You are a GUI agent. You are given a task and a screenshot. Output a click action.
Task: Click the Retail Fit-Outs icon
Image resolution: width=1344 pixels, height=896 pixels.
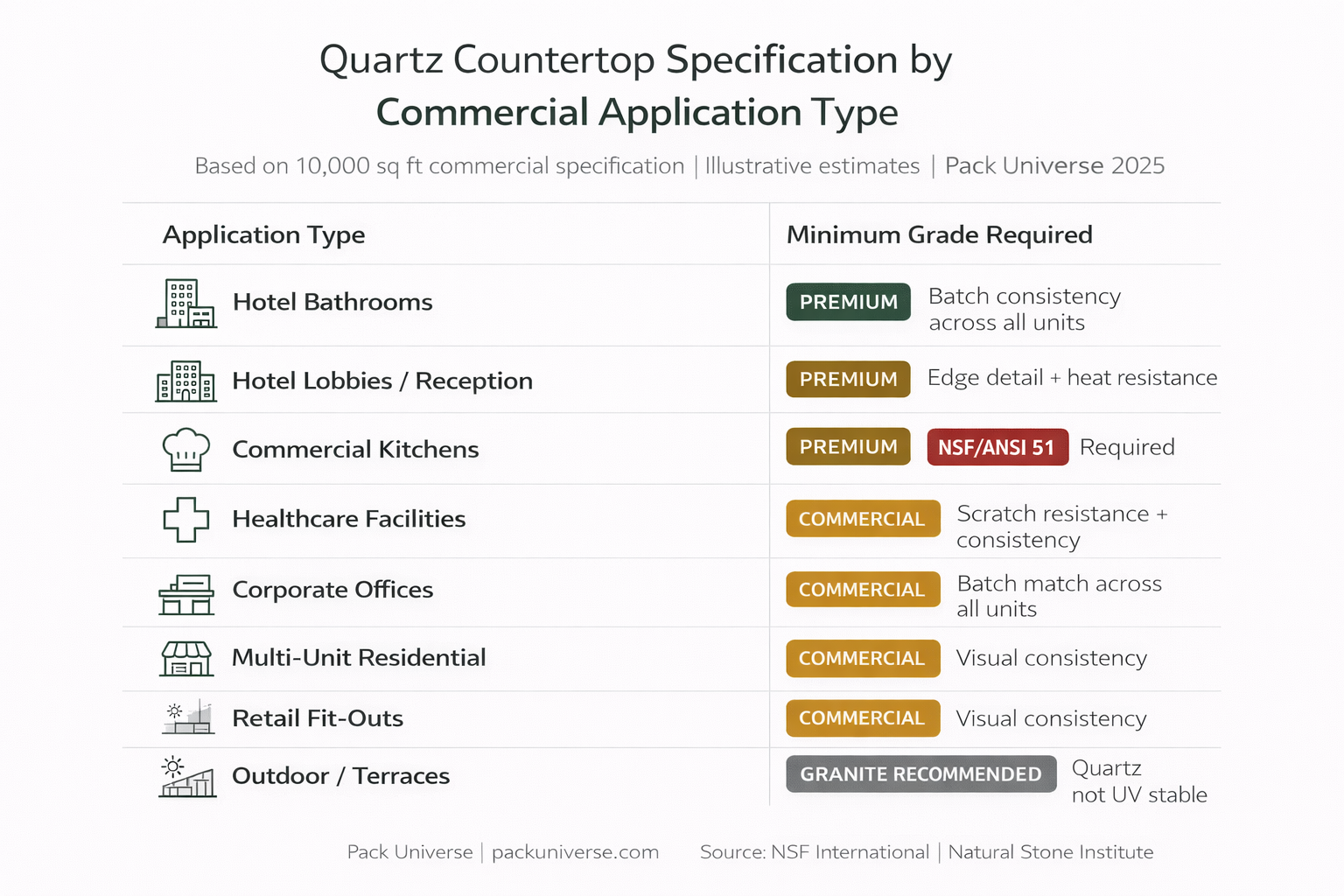(188, 717)
